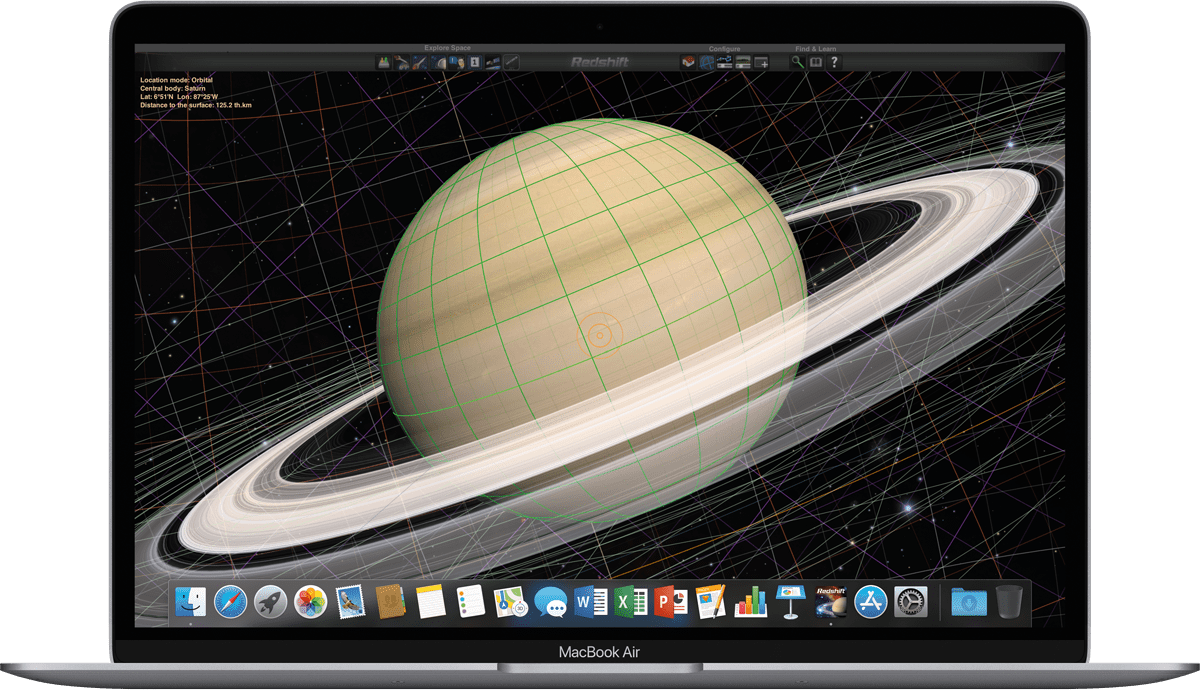The width and height of the screenshot is (1200, 690).
Task: Launch Microsoft Excel from the Dock
Action: tap(630, 601)
